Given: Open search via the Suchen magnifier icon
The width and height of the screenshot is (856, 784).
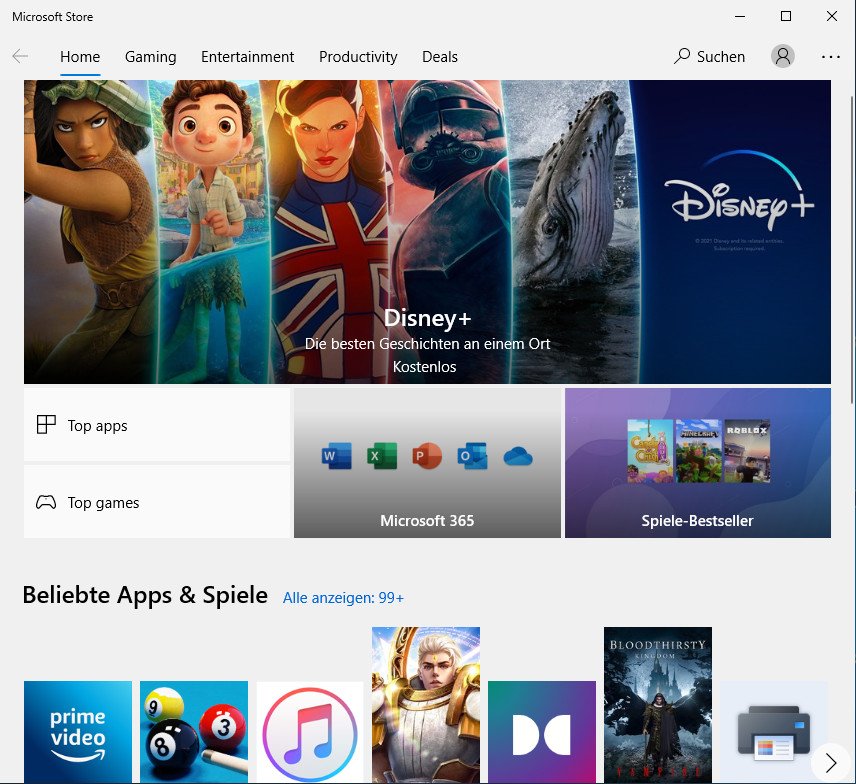Looking at the screenshot, I should click(x=683, y=57).
